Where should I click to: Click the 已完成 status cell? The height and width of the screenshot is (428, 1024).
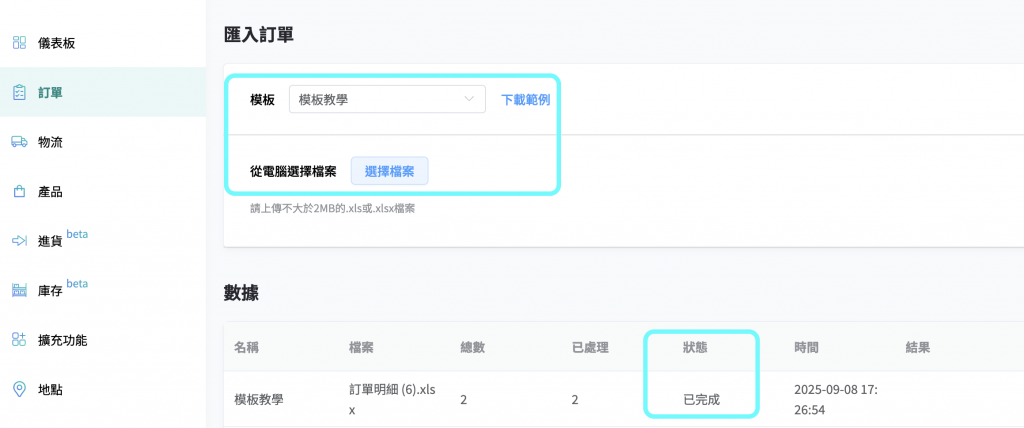(x=702, y=399)
